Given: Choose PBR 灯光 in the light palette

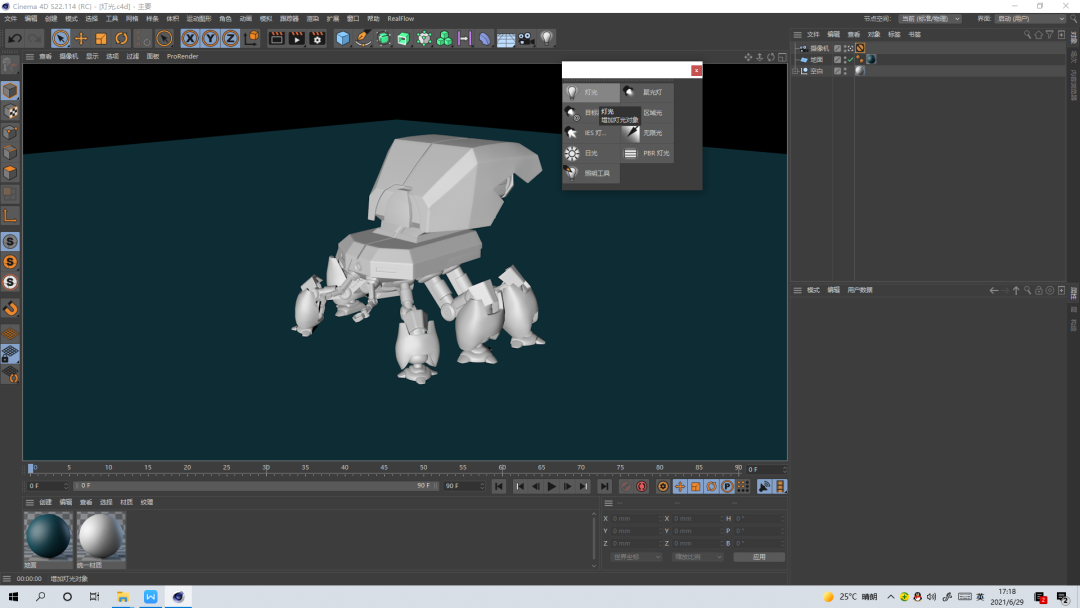Looking at the screenshot, I should (647, 153).
